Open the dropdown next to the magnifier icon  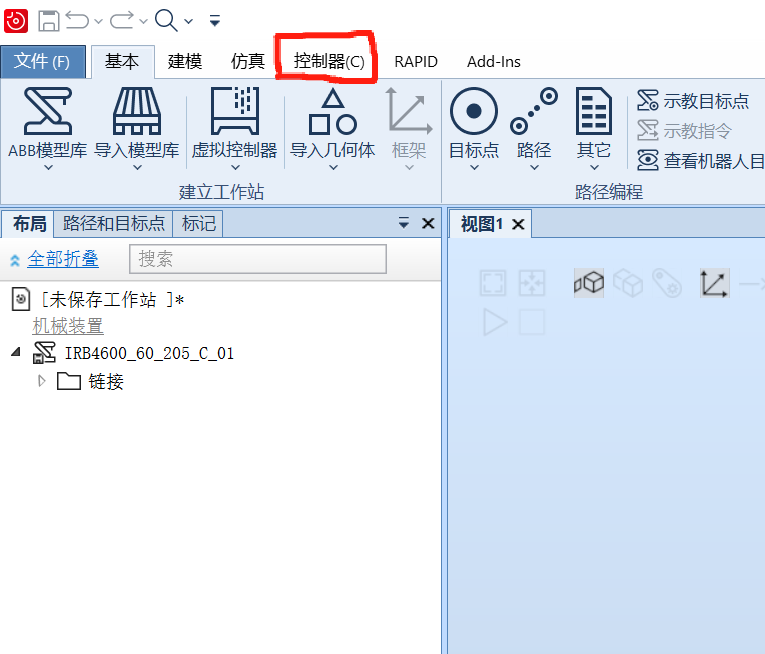[x=188, y=21]
